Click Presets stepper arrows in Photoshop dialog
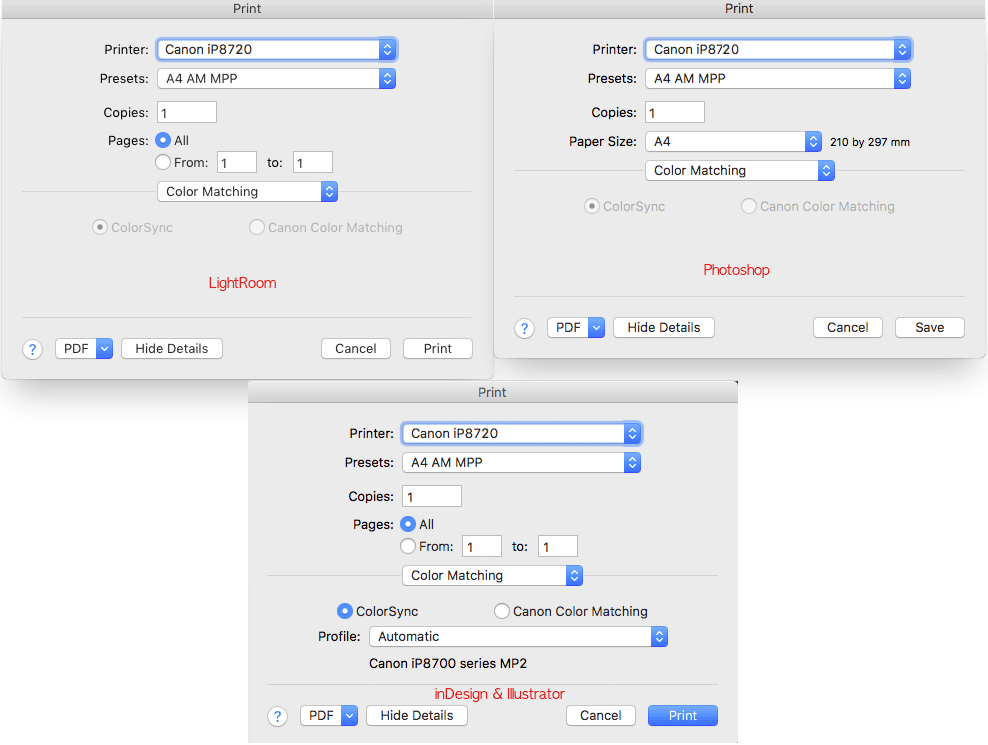This screenshot has width=988, height=745. point(901,78)
